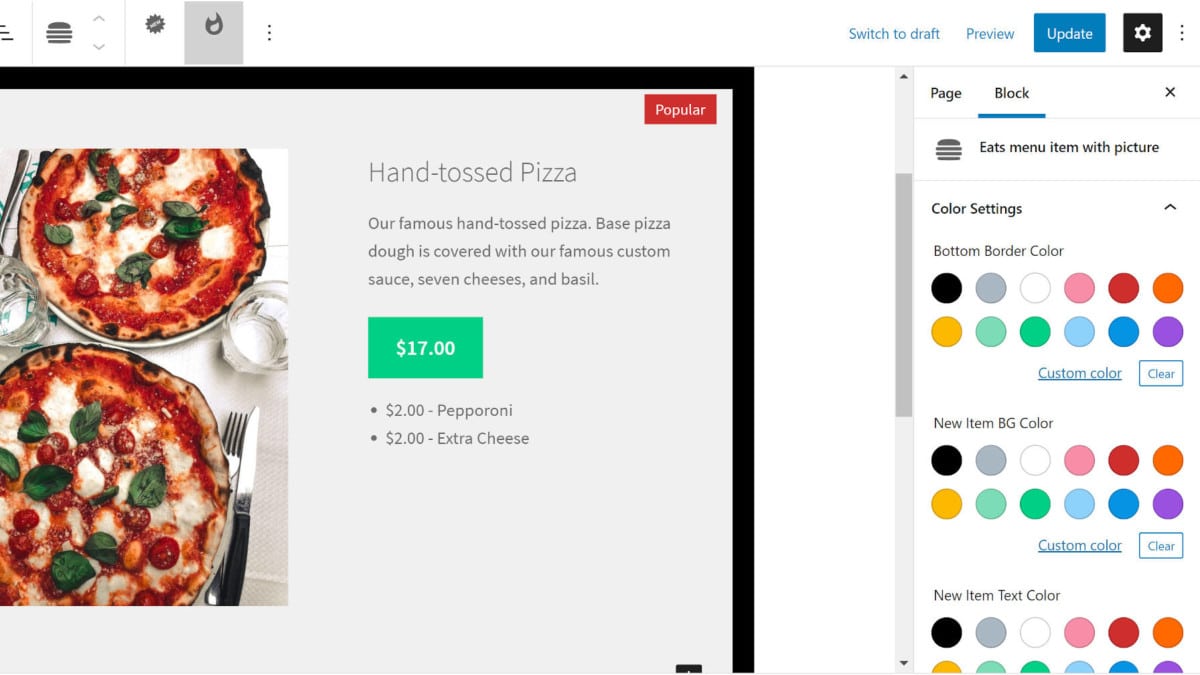Open the top-right more tools menu
The height and width of the screenshot is (675, 1200).
click(x=1182, y=33)
